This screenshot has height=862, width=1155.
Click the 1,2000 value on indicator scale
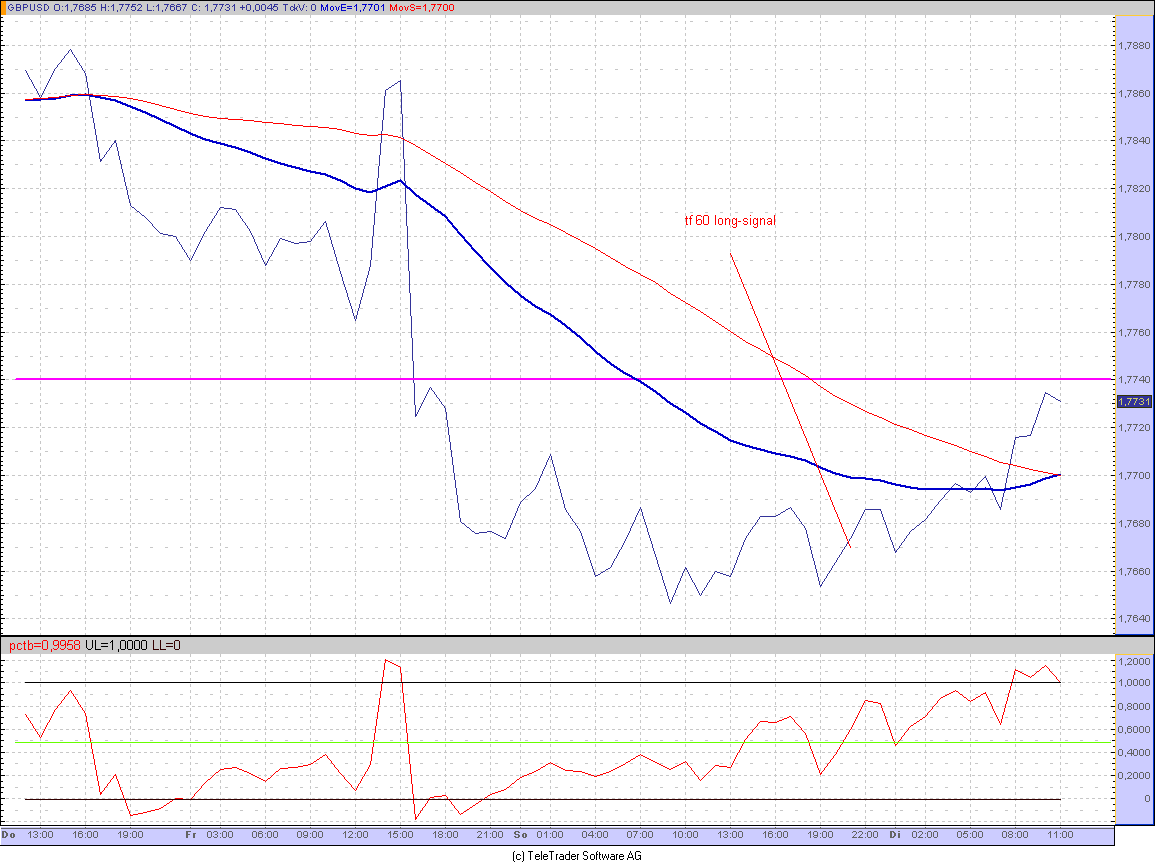[1135, 662]
